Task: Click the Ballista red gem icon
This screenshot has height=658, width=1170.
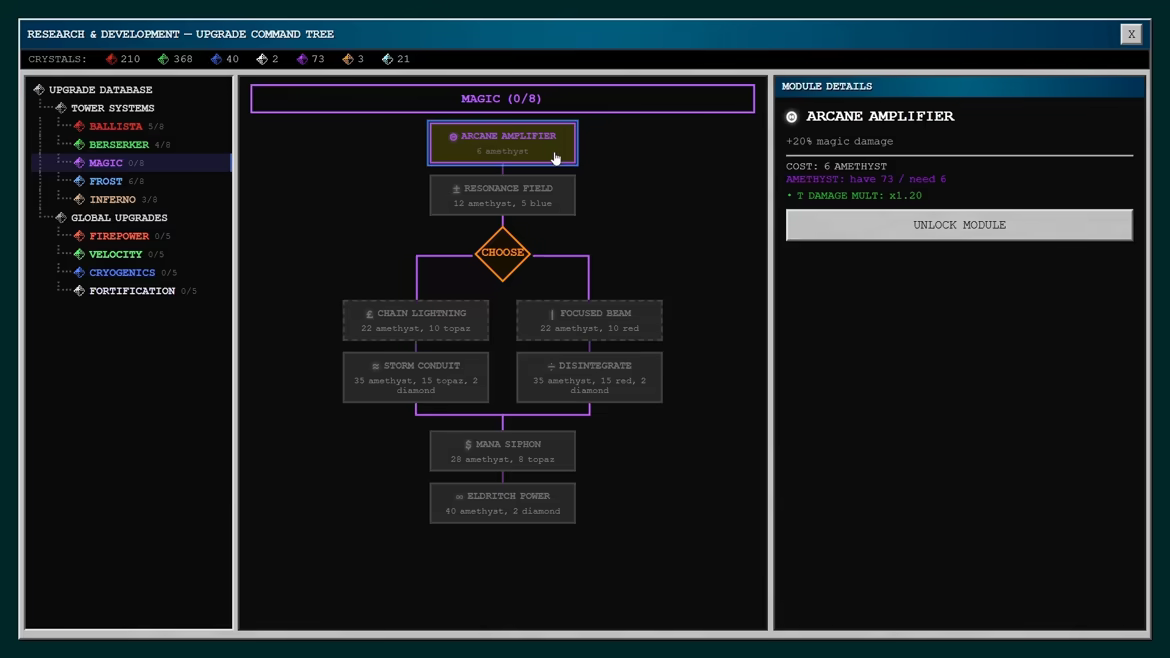Action: [x=79, y=126]
